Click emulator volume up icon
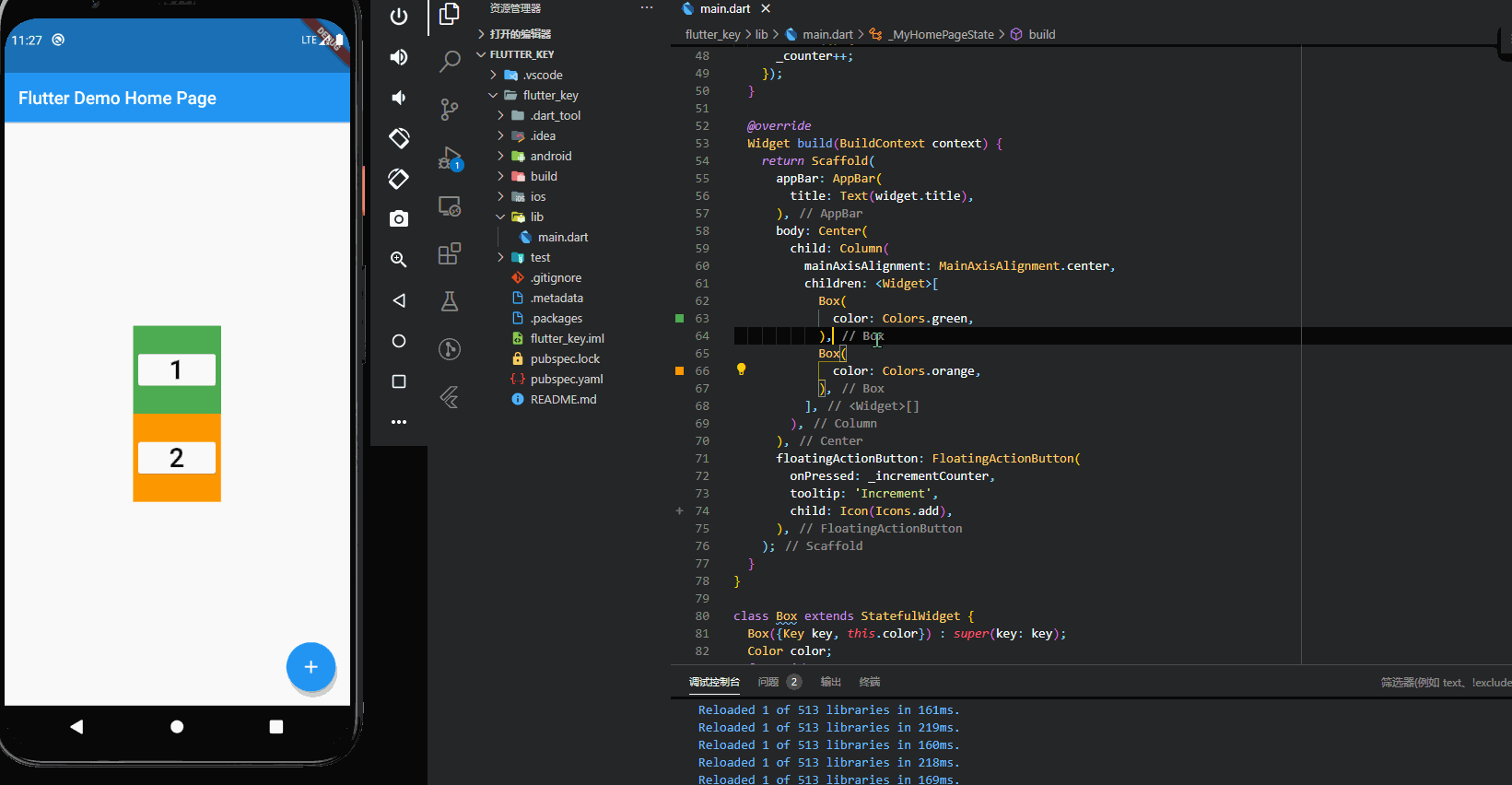Screen dimensions: 1512x785 click(x=398, y=57)
